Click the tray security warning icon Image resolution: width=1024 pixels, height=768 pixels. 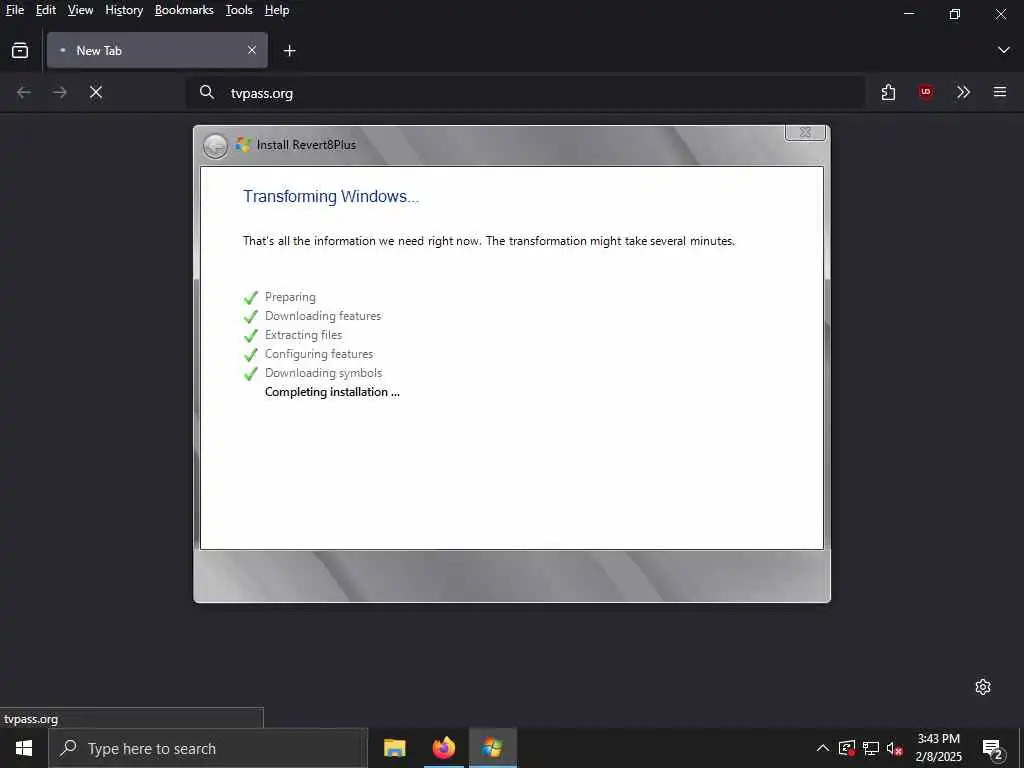[x=847, y=748]
